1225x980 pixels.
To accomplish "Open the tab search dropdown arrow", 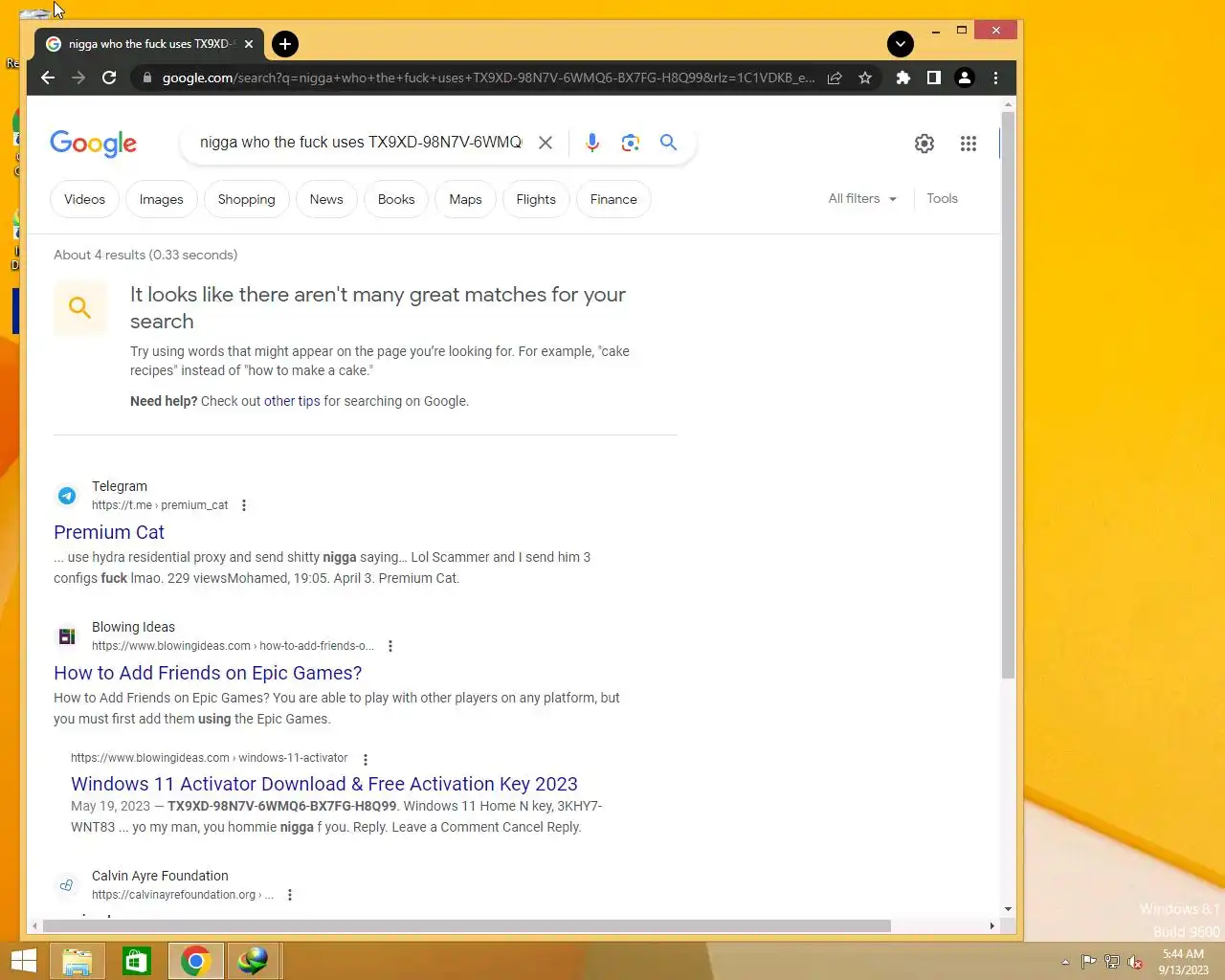I will (901, 44).
